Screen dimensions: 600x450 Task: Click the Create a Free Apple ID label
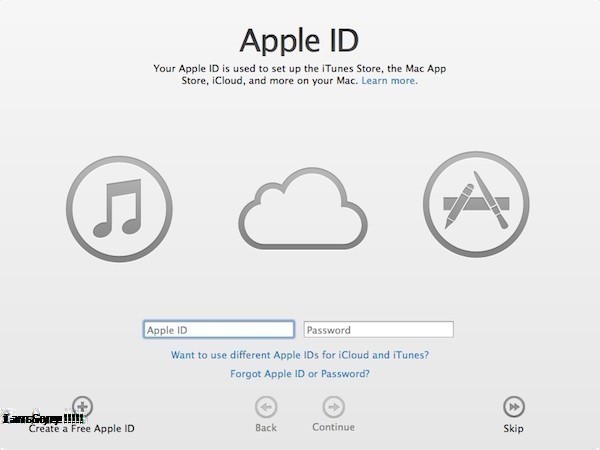coord(82,429)
